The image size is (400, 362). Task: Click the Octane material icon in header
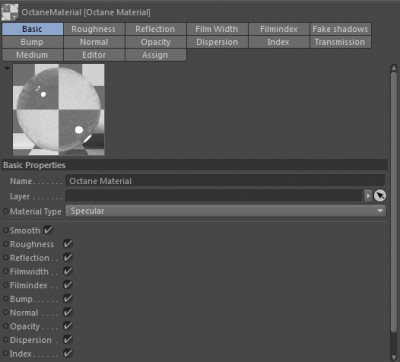click(x=10, y=12)
